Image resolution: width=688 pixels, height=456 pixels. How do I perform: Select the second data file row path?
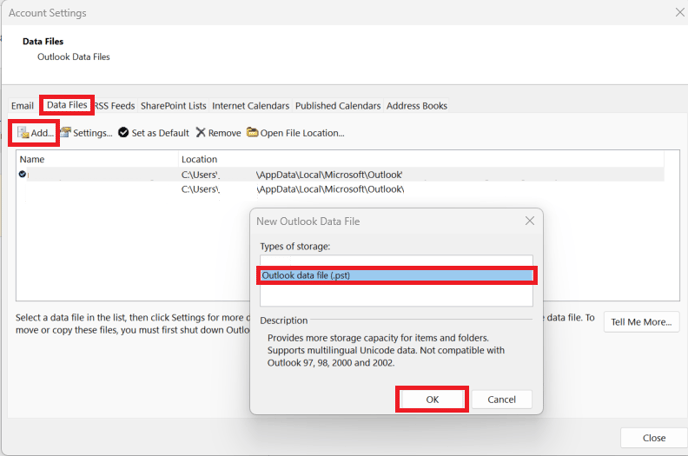pyautogui.click(x=293, y=189)
